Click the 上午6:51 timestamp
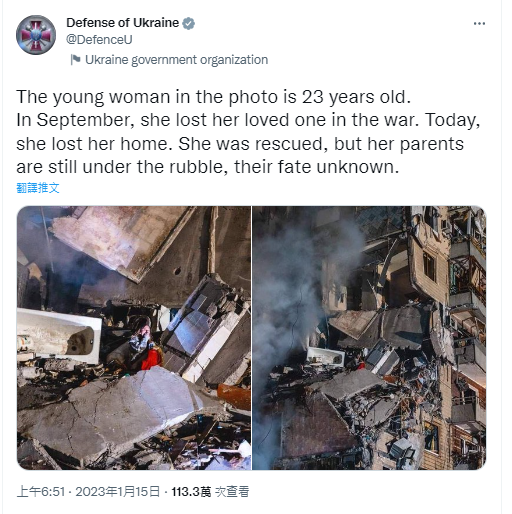512x514 pixels. click(x=40, y=492)
